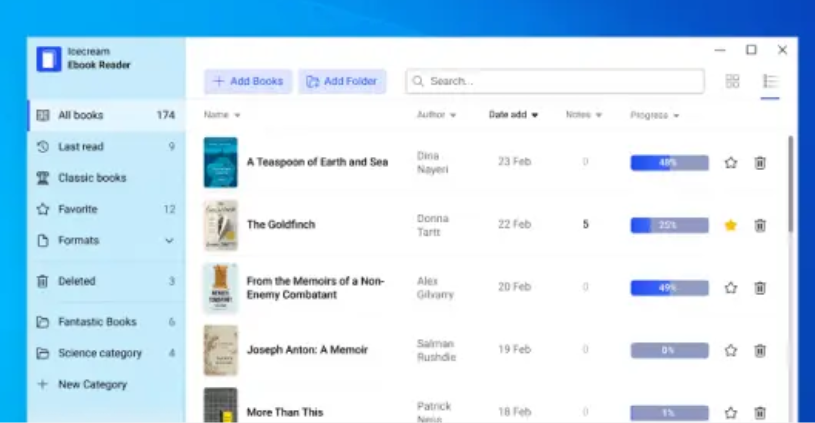The image size is (815, 423).
Task: Select Joseph Anton: A Memoir title
Action: 307,350
